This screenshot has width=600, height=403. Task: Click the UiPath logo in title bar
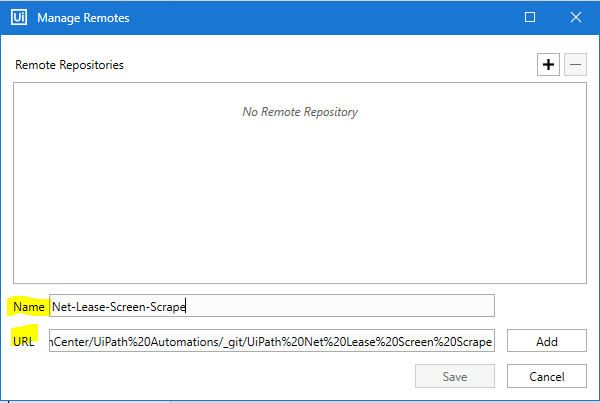[x=19, y=17]
